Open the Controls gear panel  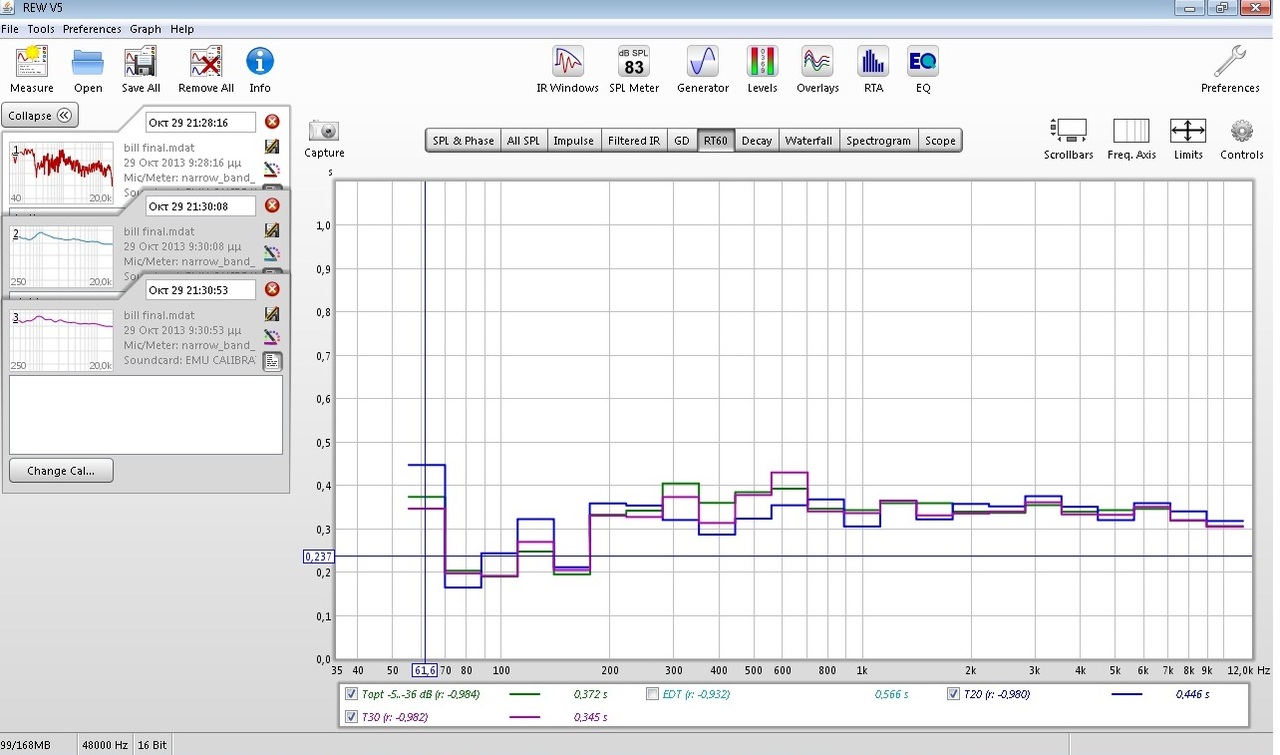1241,131
